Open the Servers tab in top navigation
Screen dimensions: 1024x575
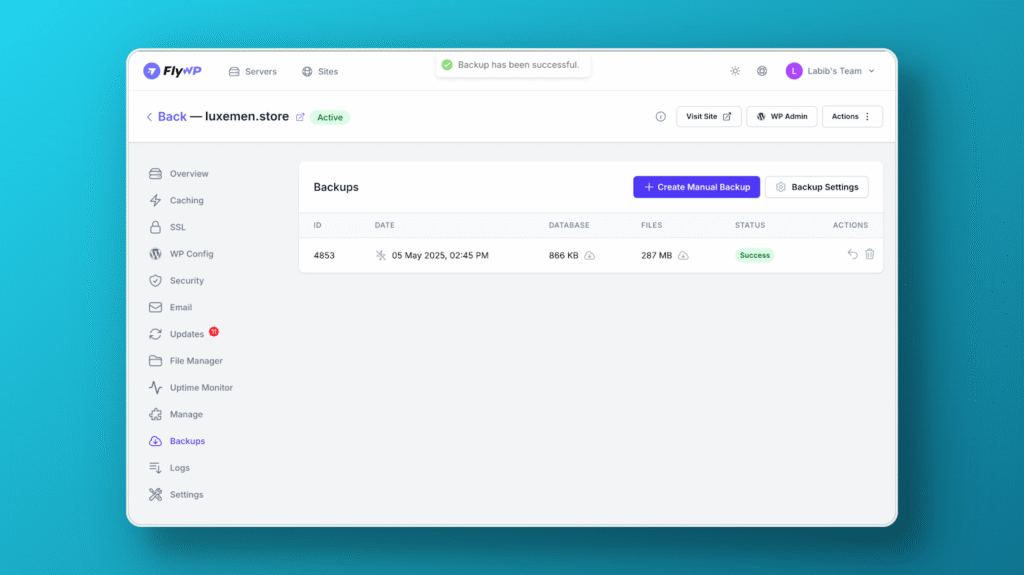(x=253, y=72)
